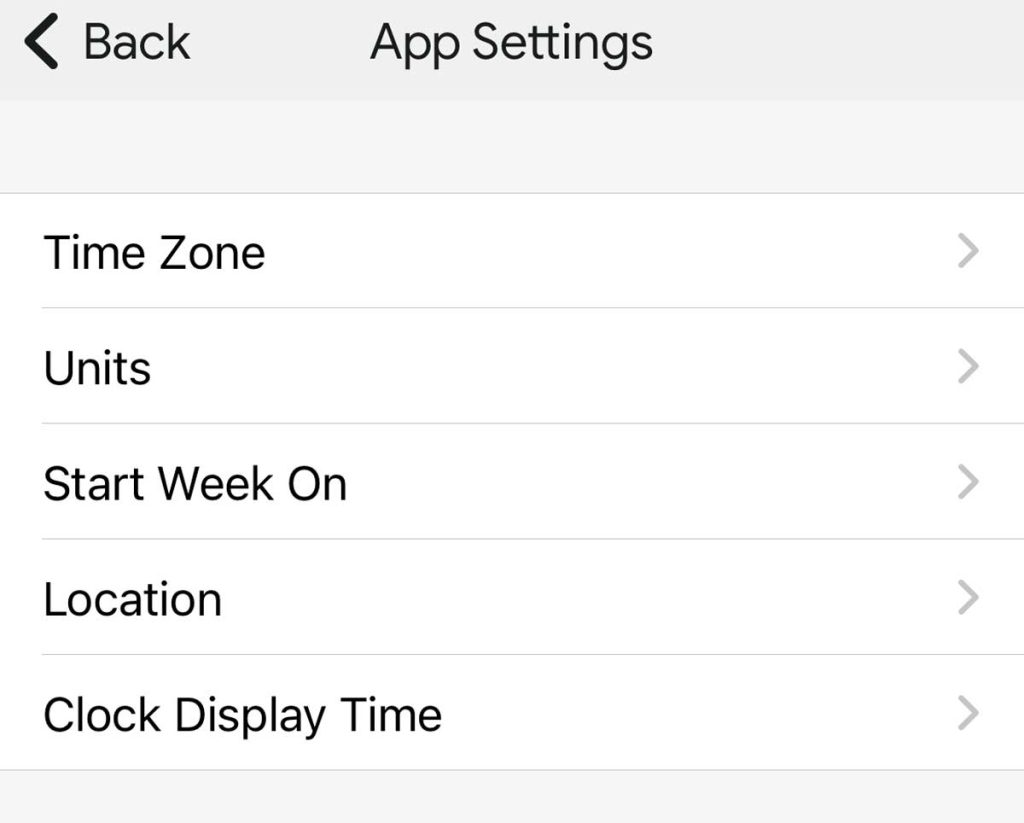The image size is (1024, 823).
Task: Click the gray area below the settings list
Action: point(512,798)
